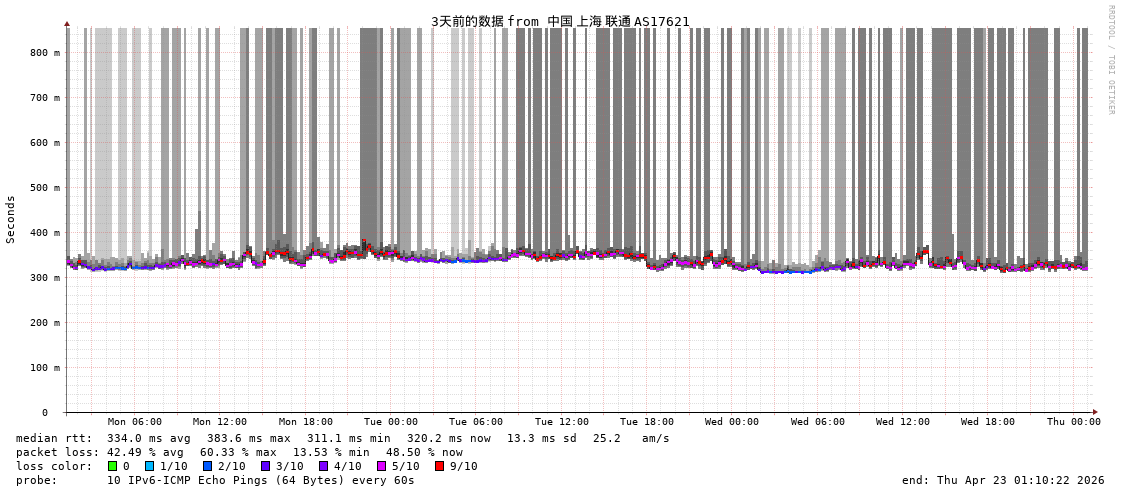
Task: Click the Wed 12:00 time axis label
Action: tap(903, 422)
